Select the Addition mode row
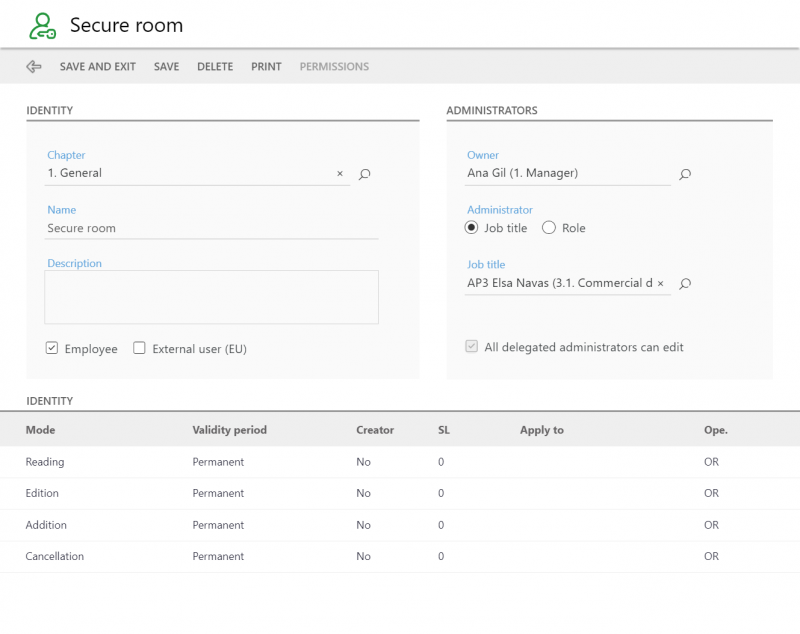The height and width of the screenshot is (634, 800). tap(400, 525)
